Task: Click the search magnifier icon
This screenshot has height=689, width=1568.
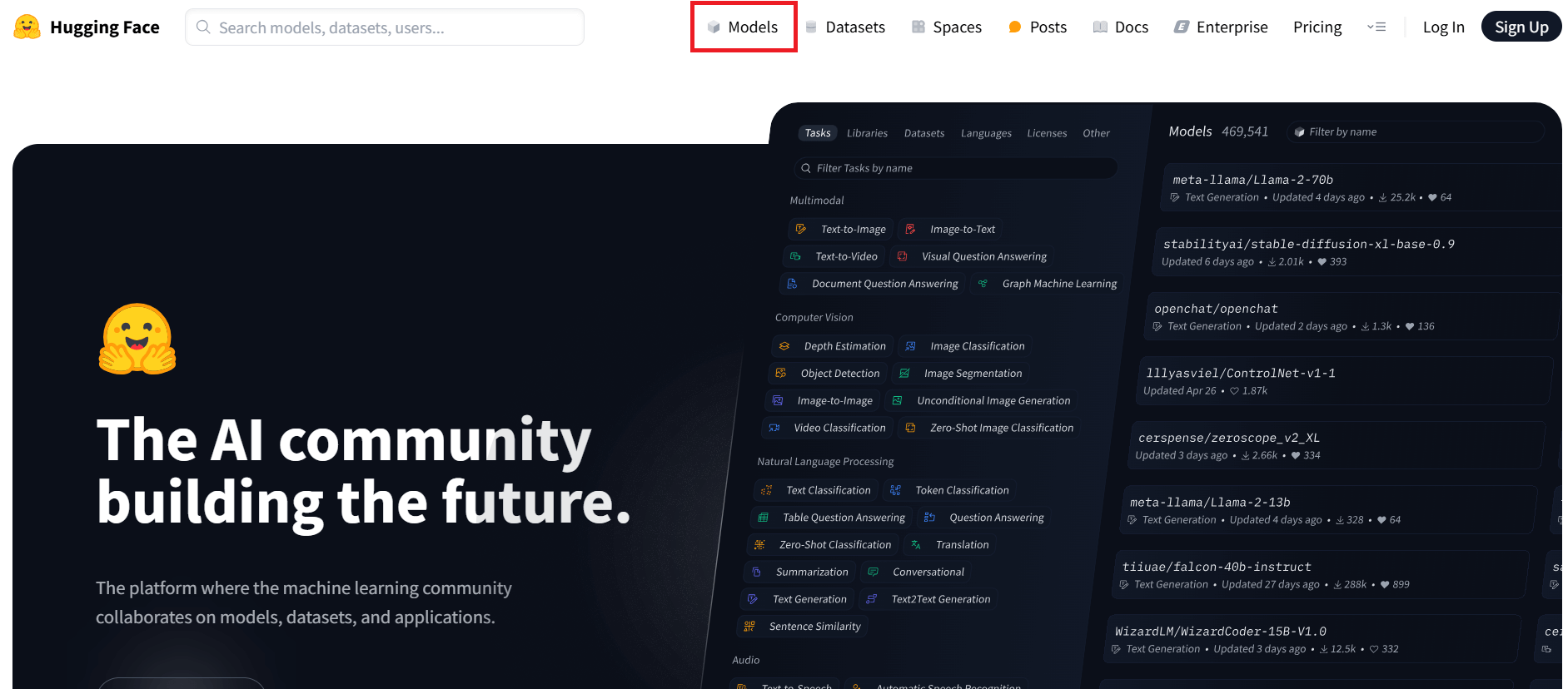Action: 202,27
